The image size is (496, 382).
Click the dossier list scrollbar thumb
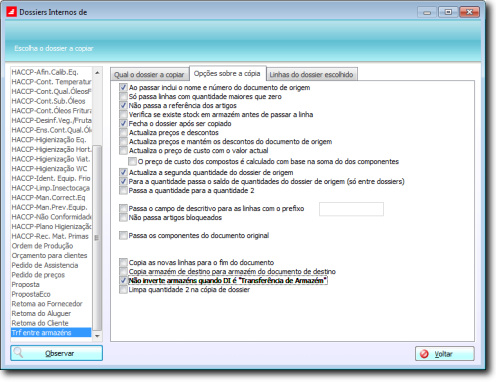97,237
